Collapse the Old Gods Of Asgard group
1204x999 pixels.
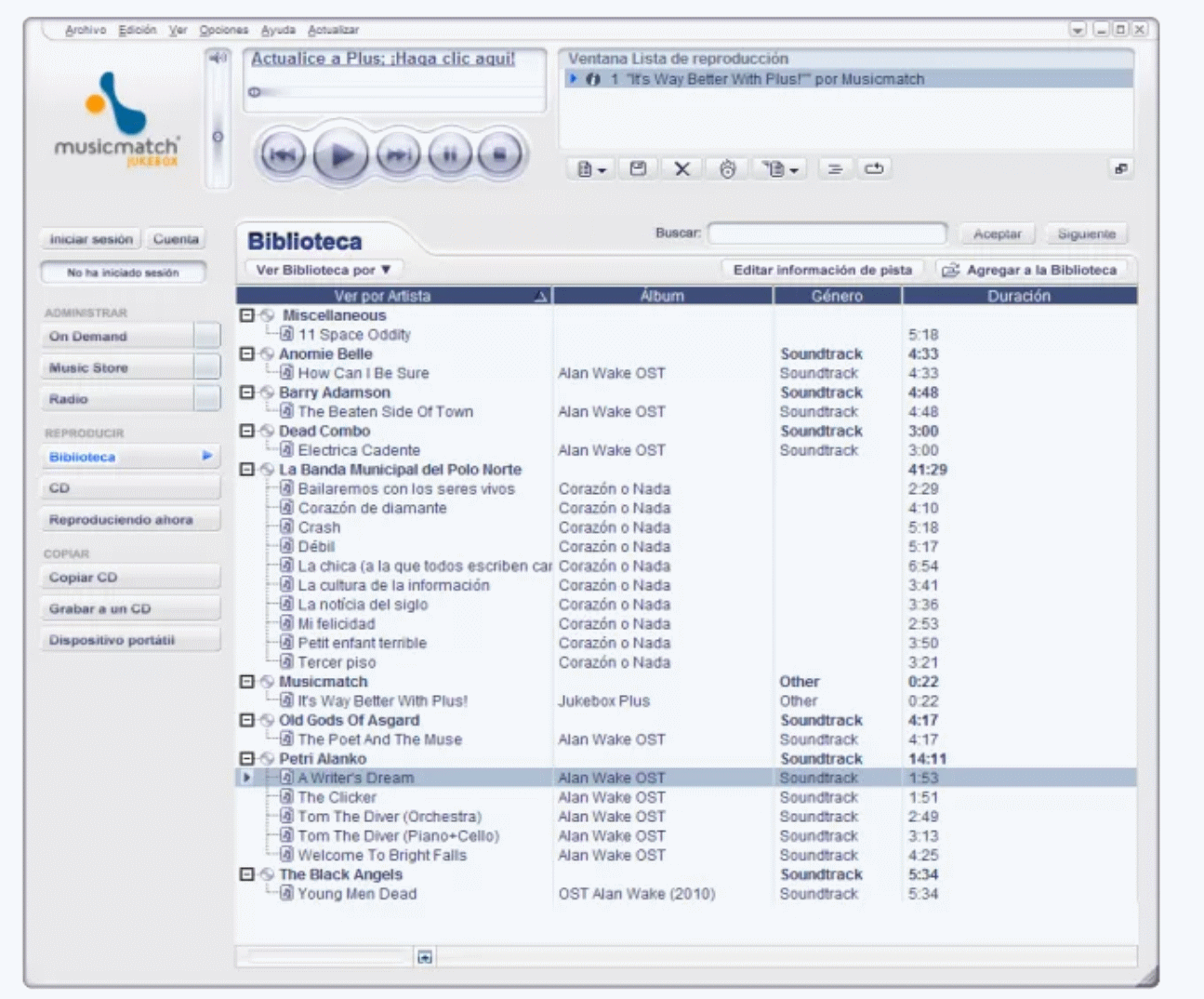pos(246,721)
